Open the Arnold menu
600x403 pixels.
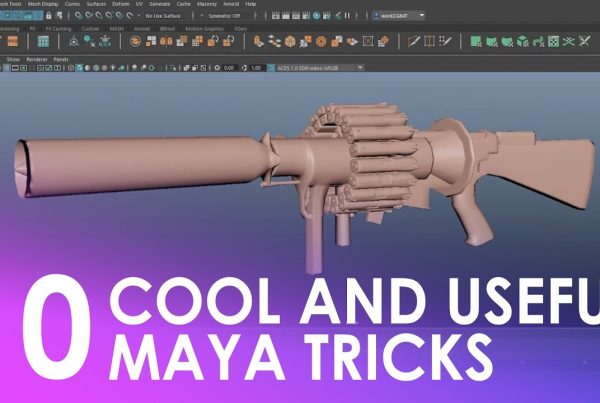(x=231, y=4)
